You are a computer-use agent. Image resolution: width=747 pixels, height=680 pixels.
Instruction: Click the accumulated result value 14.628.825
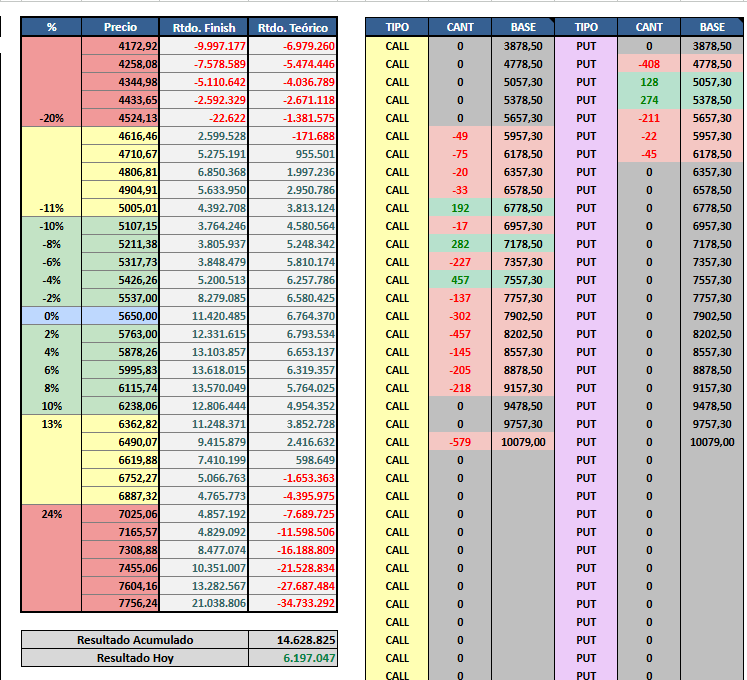(x=293, y=639)
